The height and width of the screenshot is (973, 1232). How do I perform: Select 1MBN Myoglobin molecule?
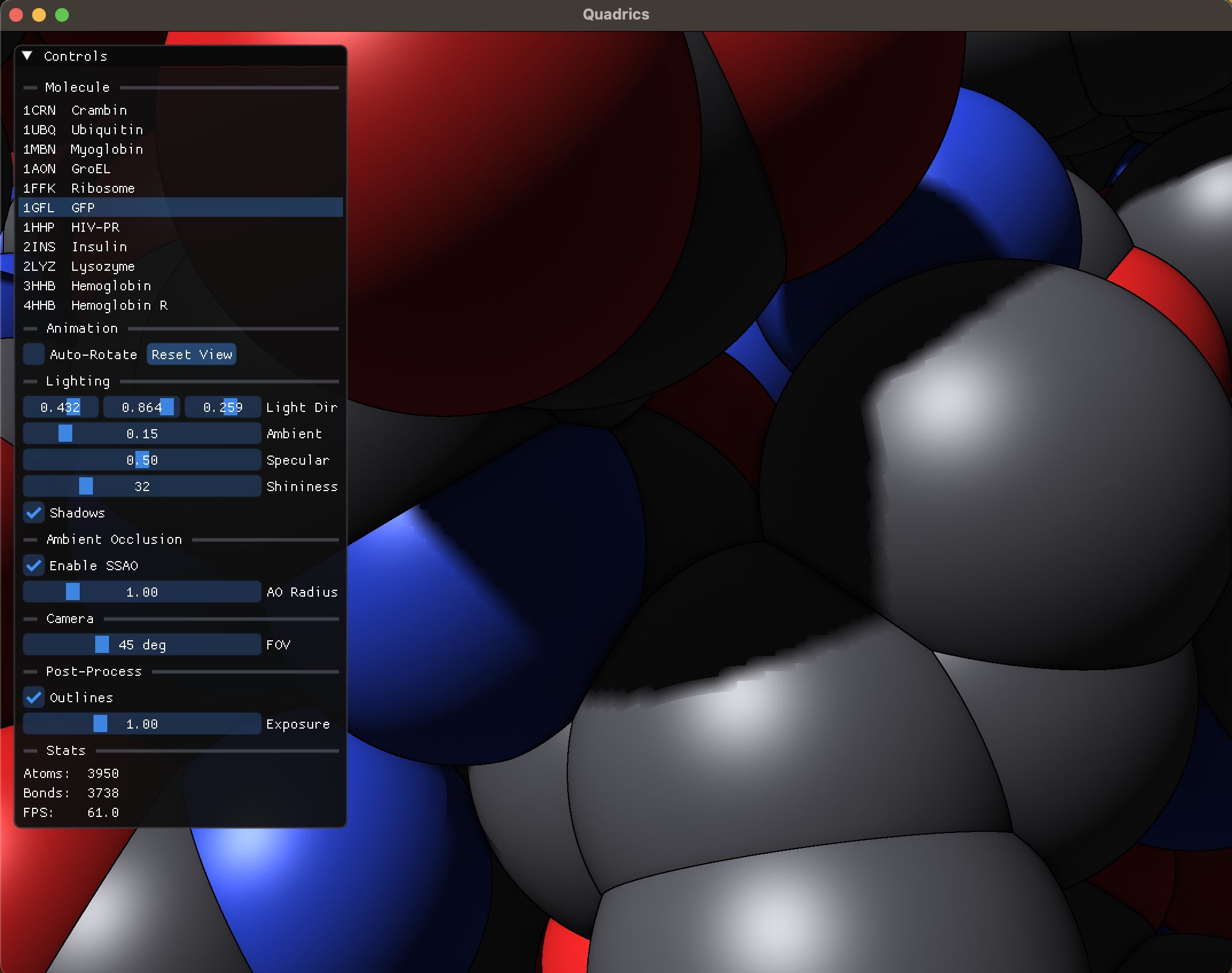point(181,149)
